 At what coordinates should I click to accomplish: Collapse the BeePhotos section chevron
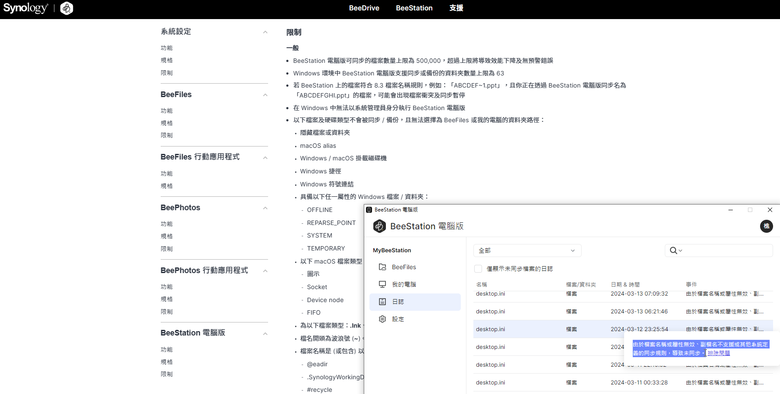click(x=265, y=208)
